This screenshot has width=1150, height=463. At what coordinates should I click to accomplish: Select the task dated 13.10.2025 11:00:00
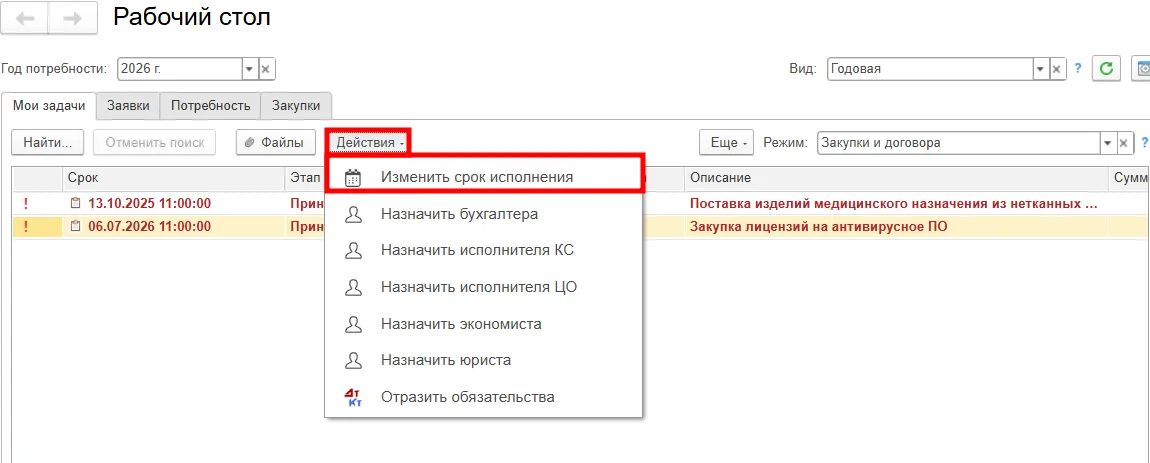click(x=150, y=203)
